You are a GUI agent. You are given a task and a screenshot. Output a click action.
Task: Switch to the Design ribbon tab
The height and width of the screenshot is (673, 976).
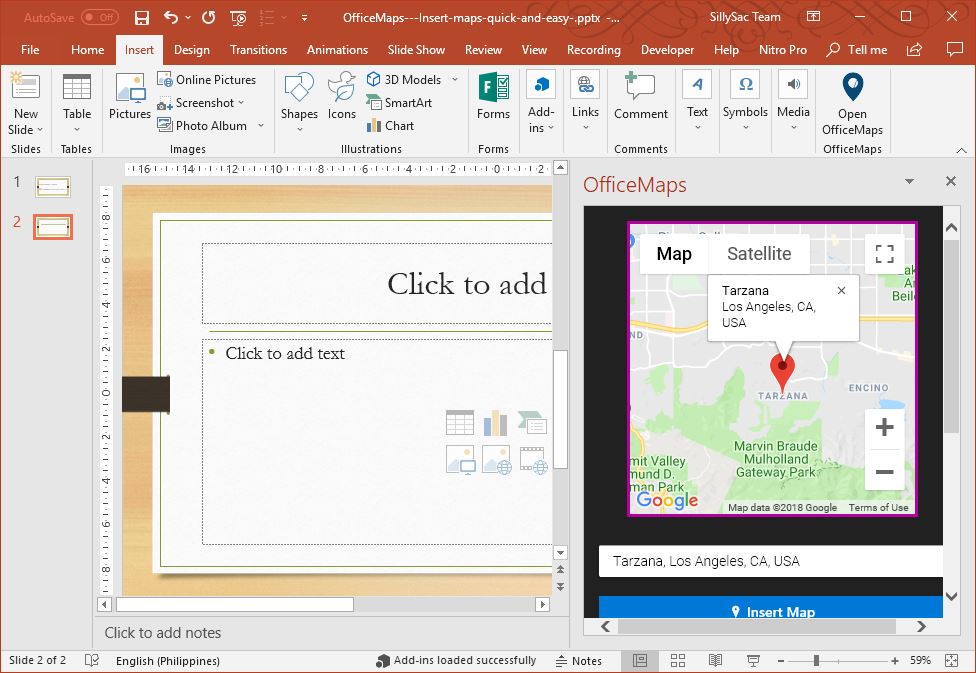[191, 50]
